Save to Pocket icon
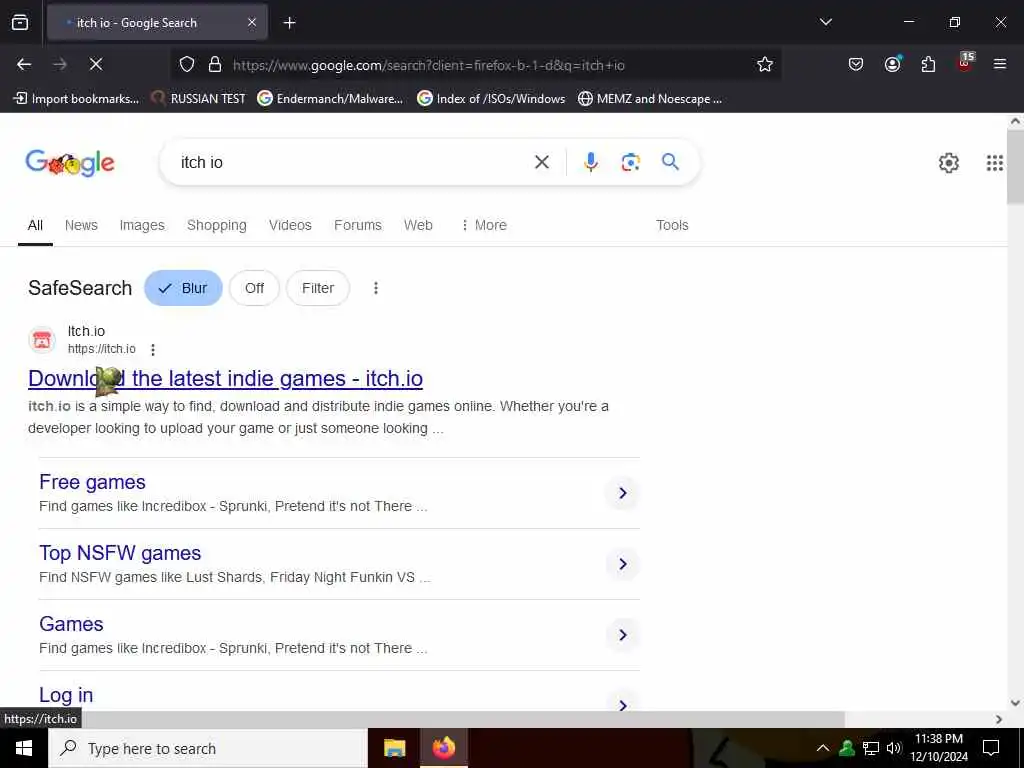 (x=856, y=64)
